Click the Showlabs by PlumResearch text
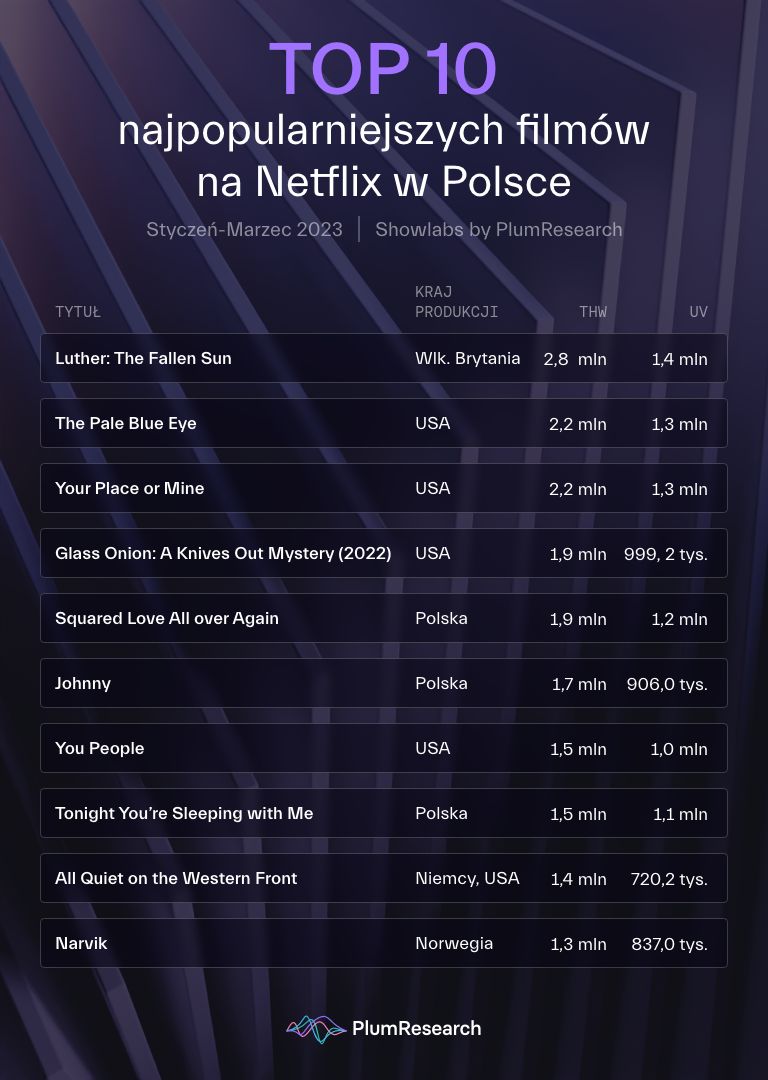This screenshot has height=1080, width=768. 498,229
